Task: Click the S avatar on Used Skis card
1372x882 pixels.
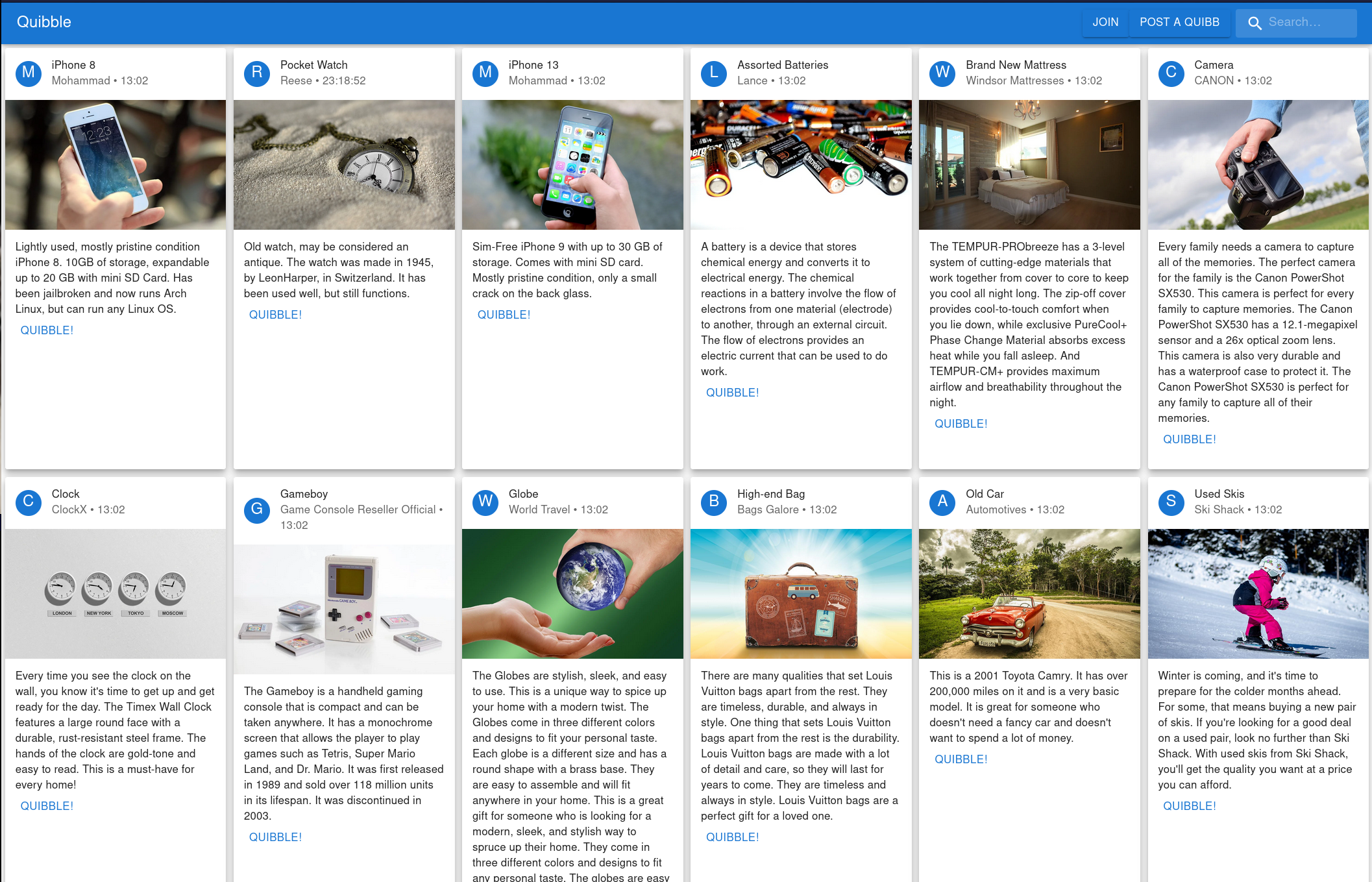Action: (x=1171, y=502)
